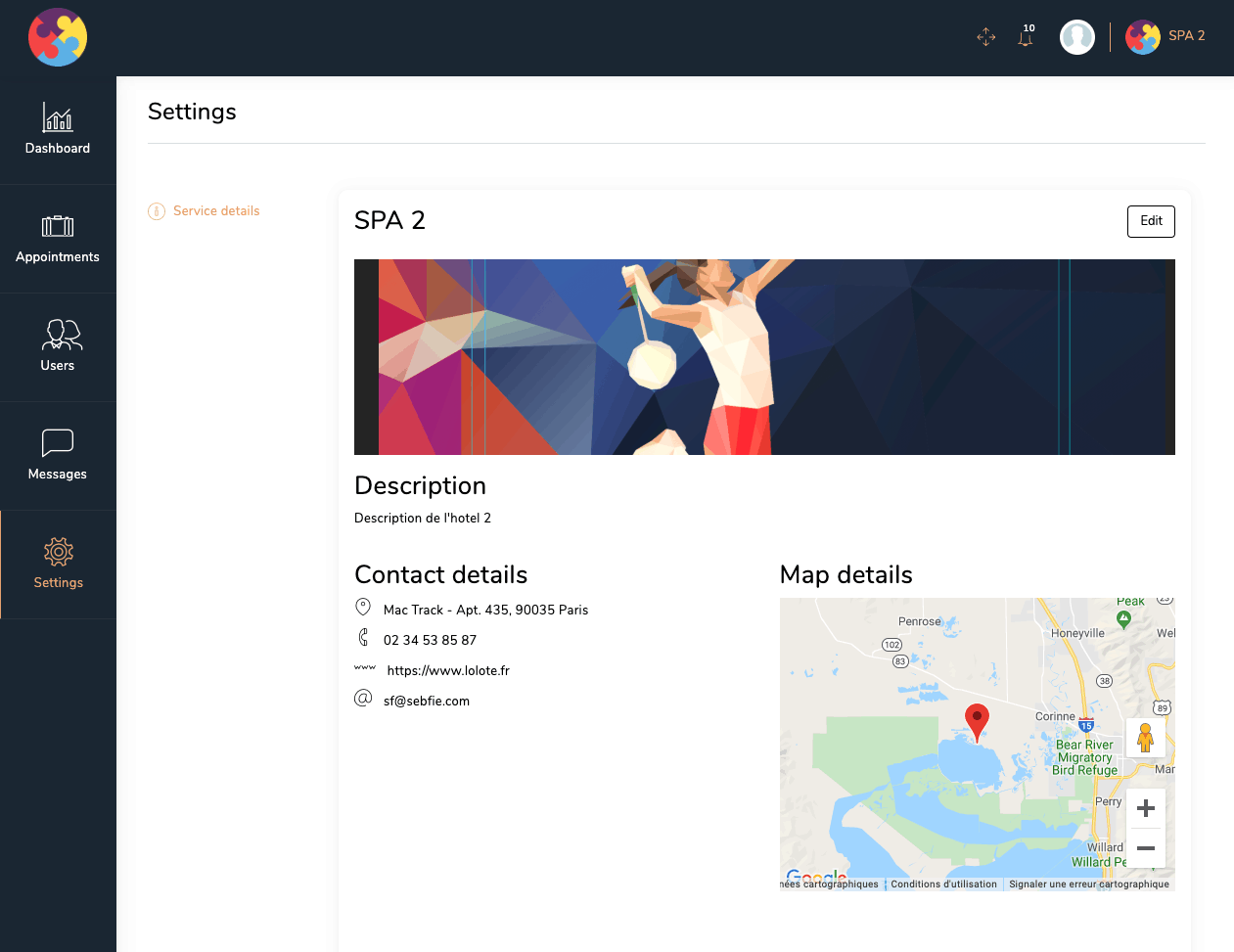Click the sf@sebfie.com email address
The image size is (1234, 952).
point(427,702)
